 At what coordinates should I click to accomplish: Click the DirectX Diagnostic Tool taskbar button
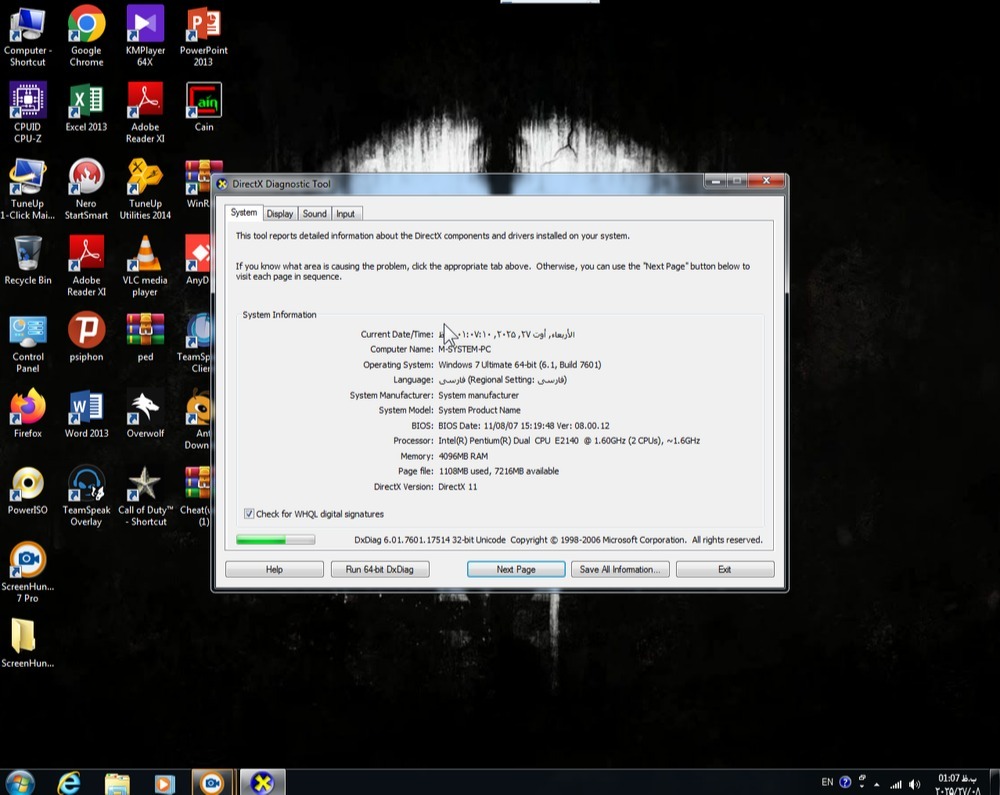(x=262, y=782)
